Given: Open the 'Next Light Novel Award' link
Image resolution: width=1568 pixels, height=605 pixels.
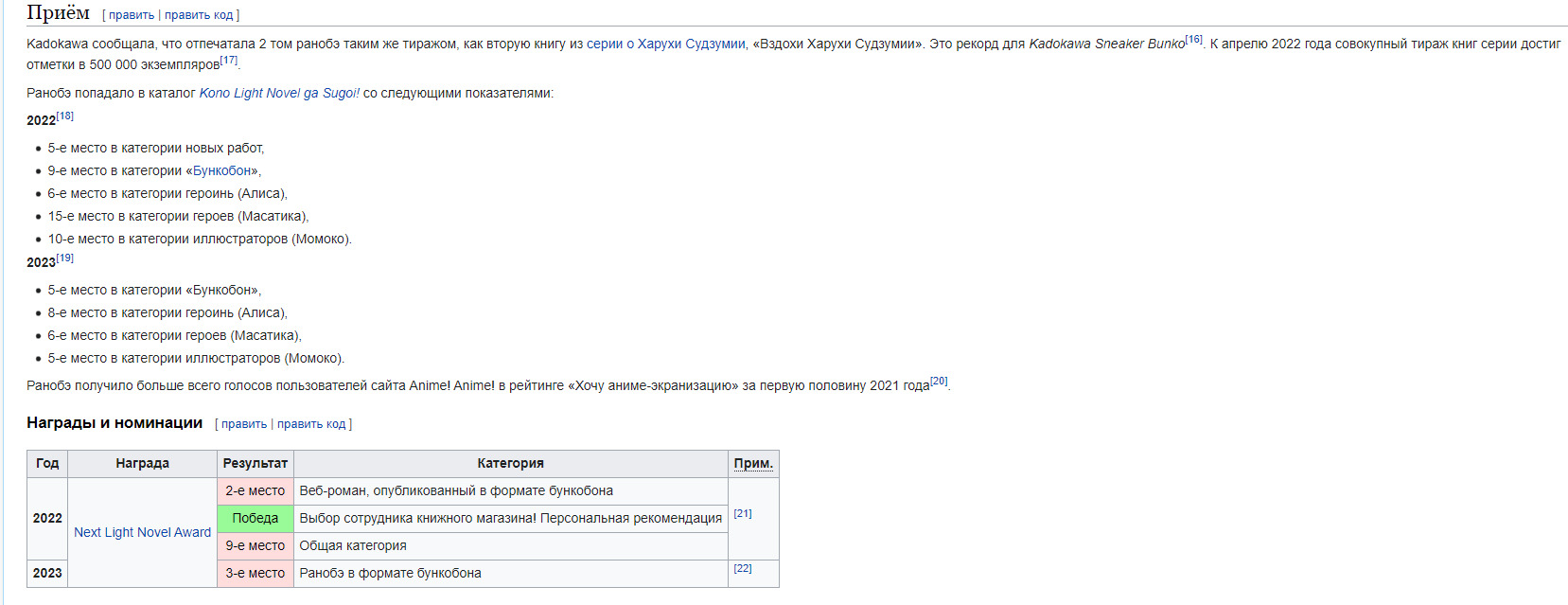Looking at the screenshot, I should pos(142,532).
